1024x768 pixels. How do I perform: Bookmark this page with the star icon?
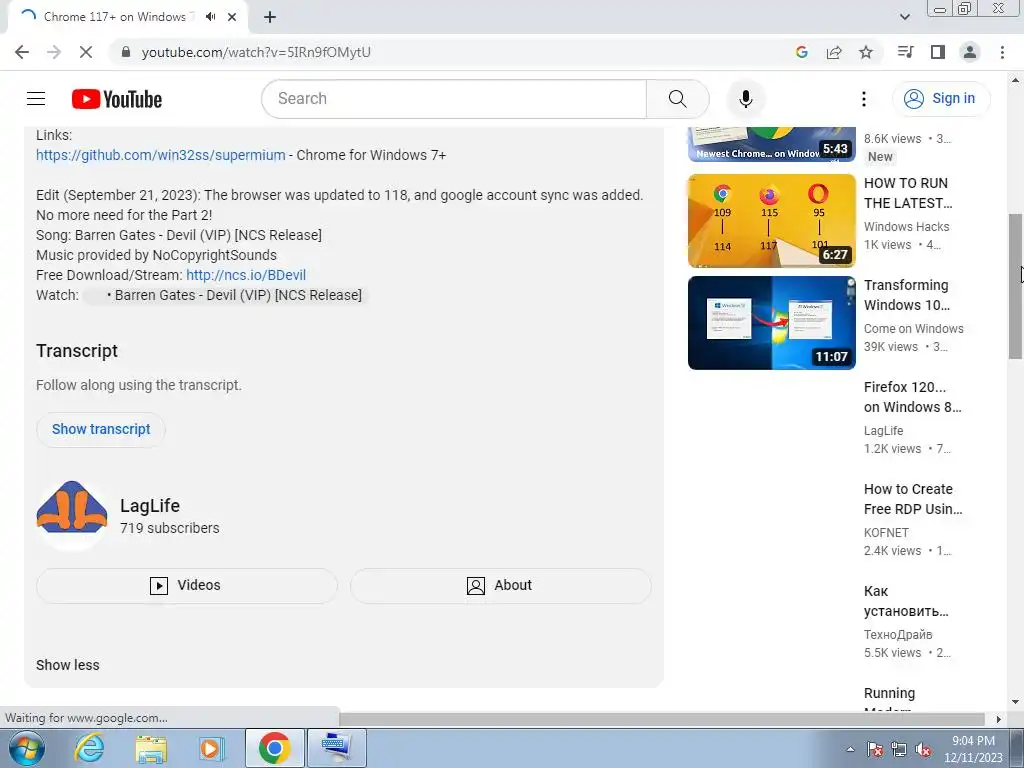tap(866, 52)
